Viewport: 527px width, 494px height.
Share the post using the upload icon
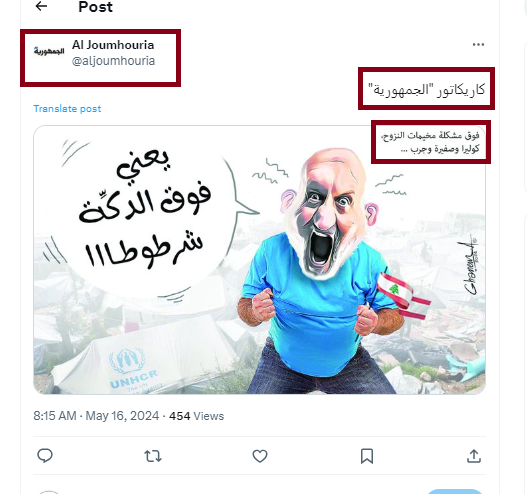(x=474, y=456)
